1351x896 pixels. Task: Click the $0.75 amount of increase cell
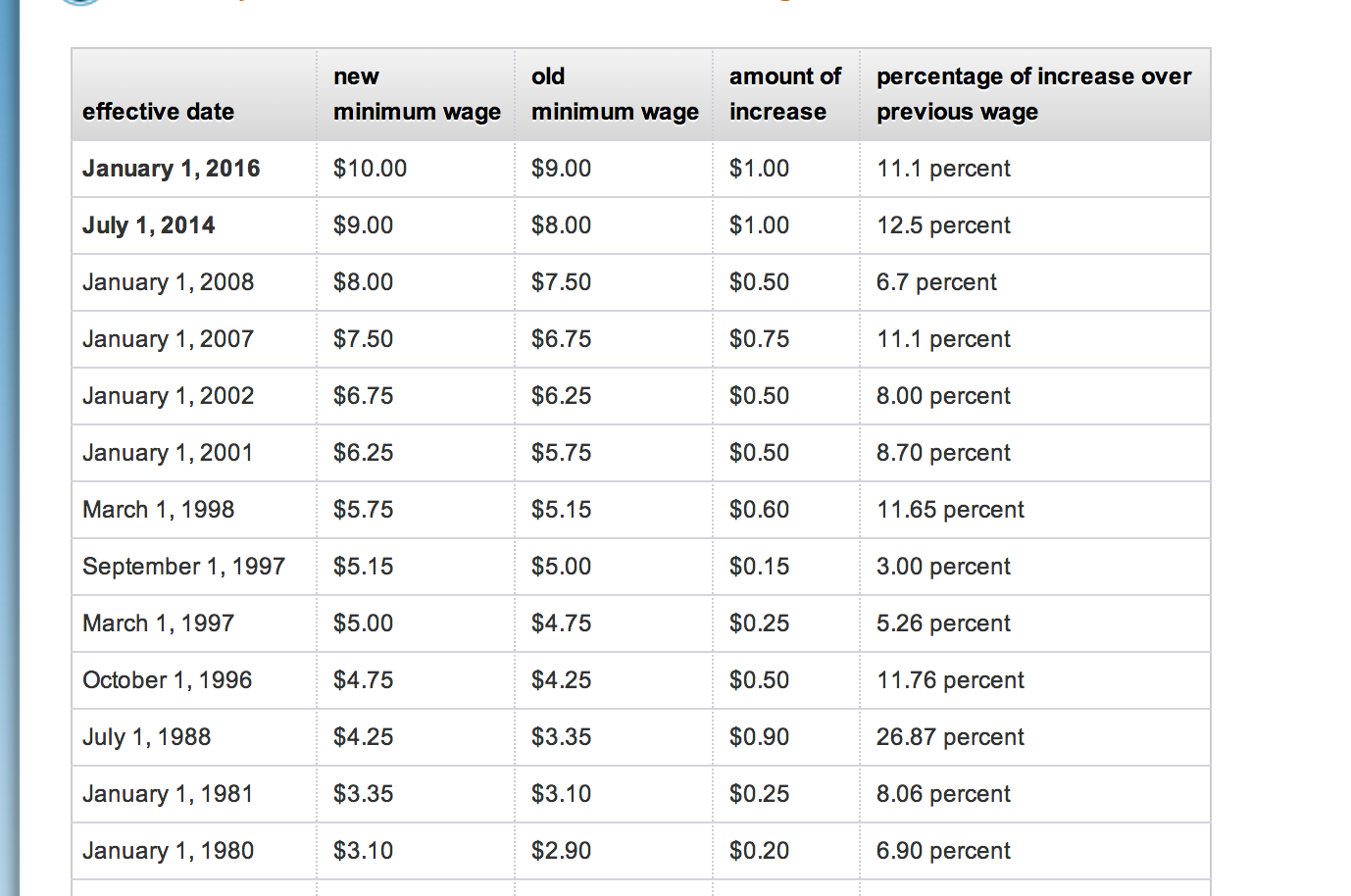(x=759, y=339)
